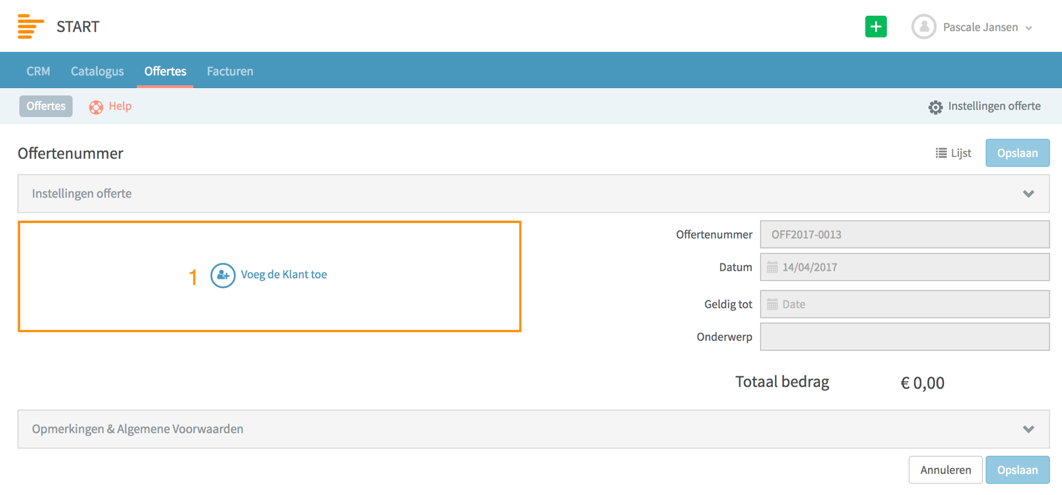The width and height of the screenshot is (1062, 495).
Task: Go to the CRM tab
Action: [x=38, y=71]
